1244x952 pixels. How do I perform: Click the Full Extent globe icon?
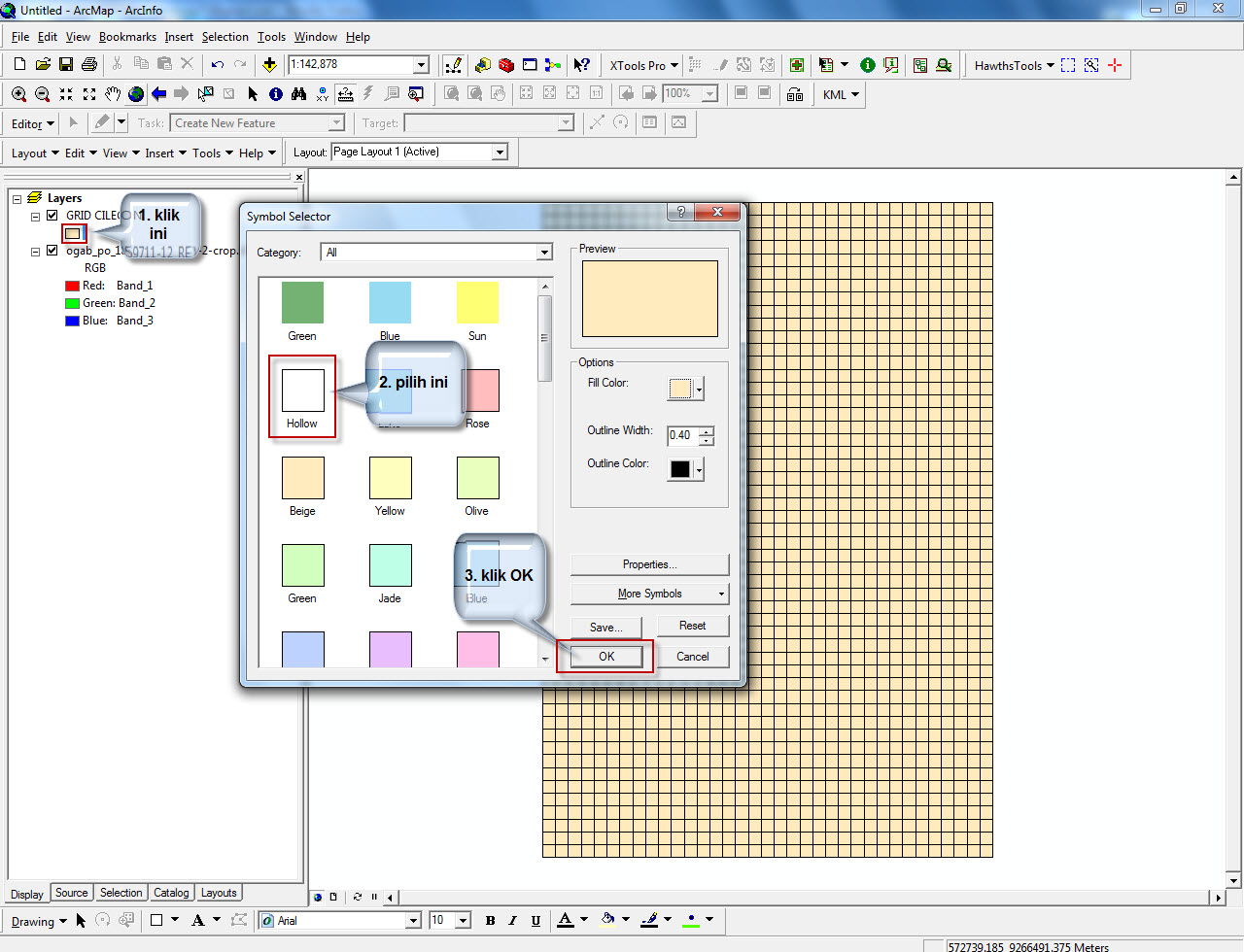(x=136, y=93)
